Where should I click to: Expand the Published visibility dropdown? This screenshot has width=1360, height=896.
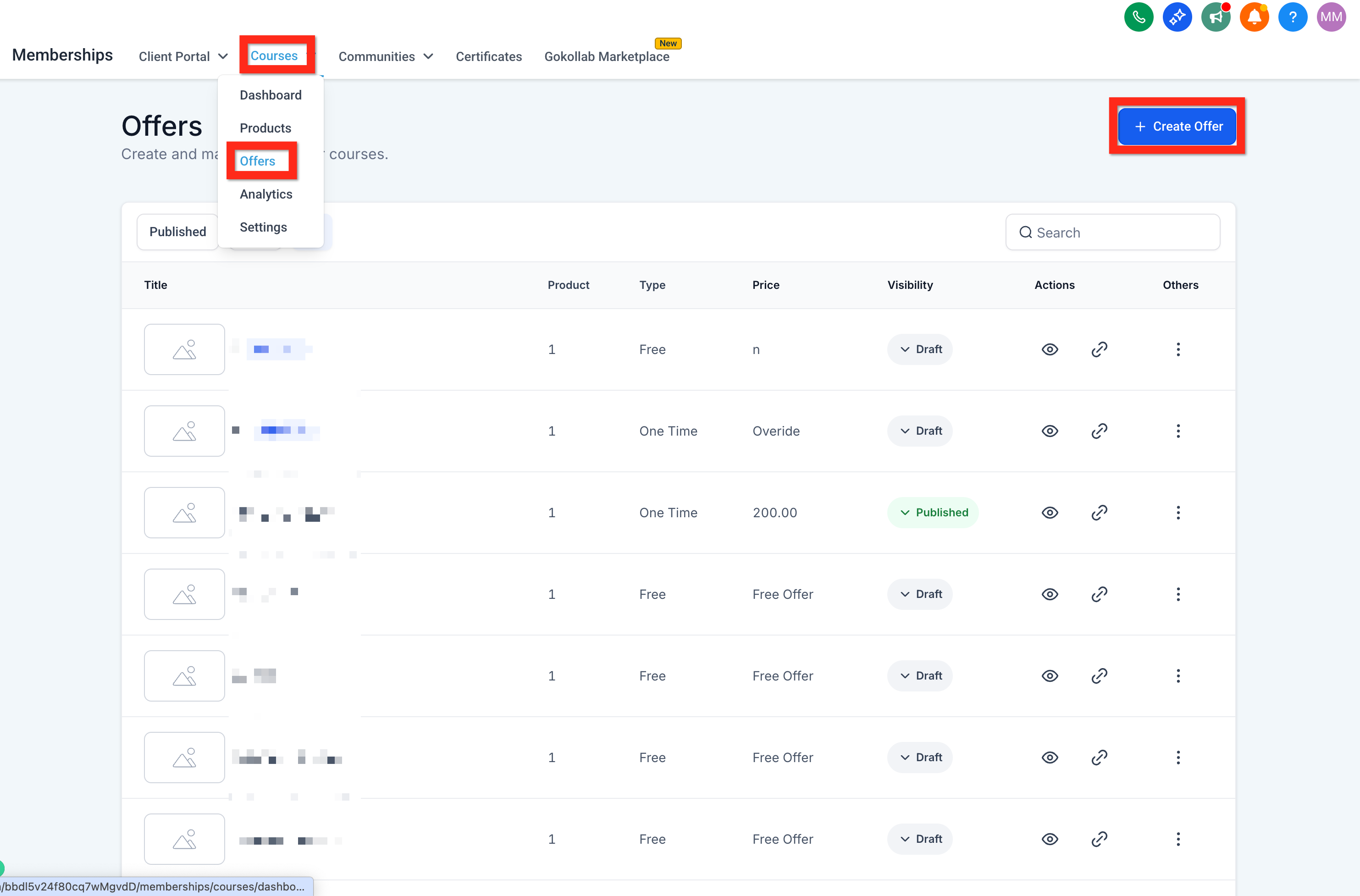[x=933, y=513]
